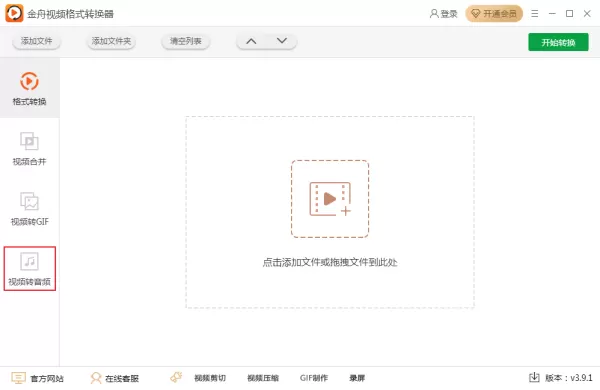
Task: Open the 登录 login link
Action: click(443, 14)
